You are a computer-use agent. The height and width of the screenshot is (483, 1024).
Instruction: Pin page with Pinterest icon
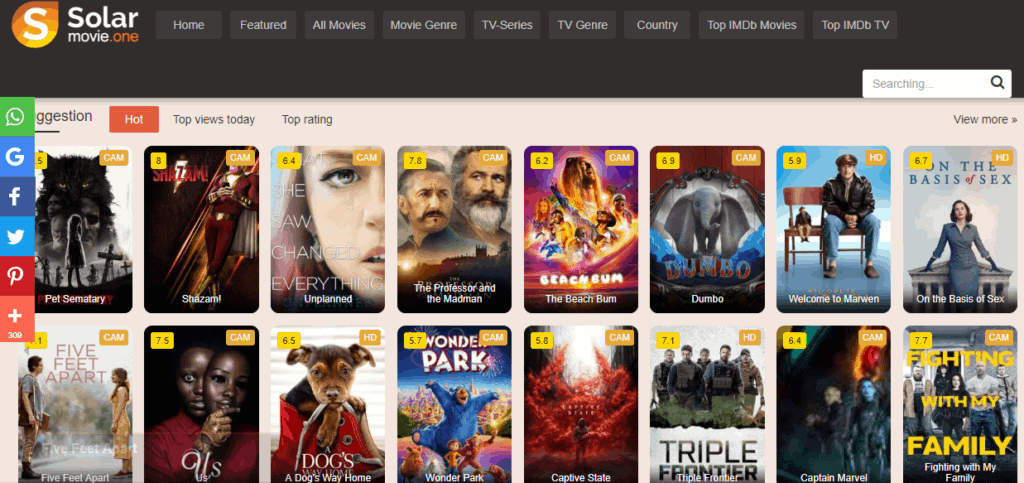[16, 277]
